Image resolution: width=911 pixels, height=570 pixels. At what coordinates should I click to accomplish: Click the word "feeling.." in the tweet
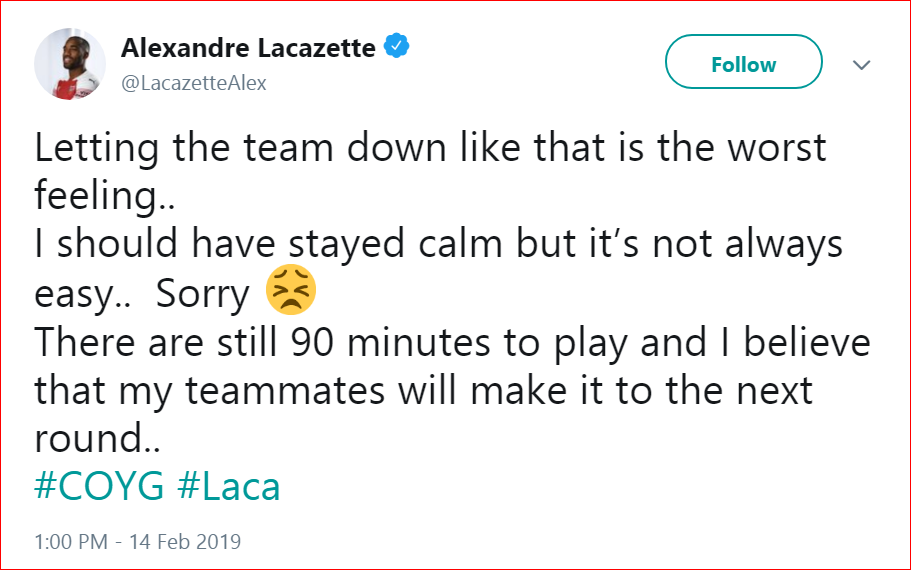coord(105,197)
